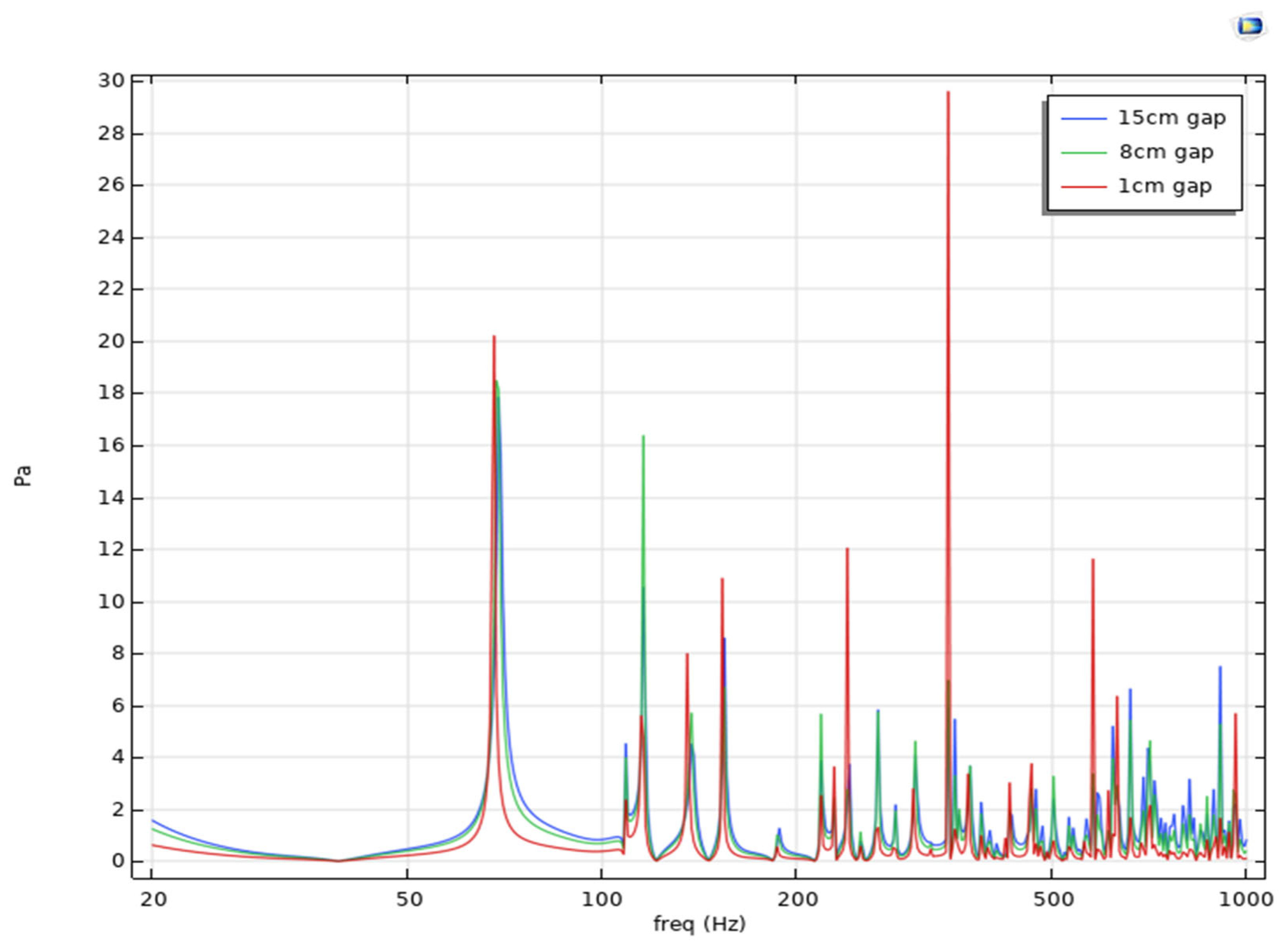Click the 100 tick label on x-axis
The image size is (1288, 948).
tap(602, 899)
